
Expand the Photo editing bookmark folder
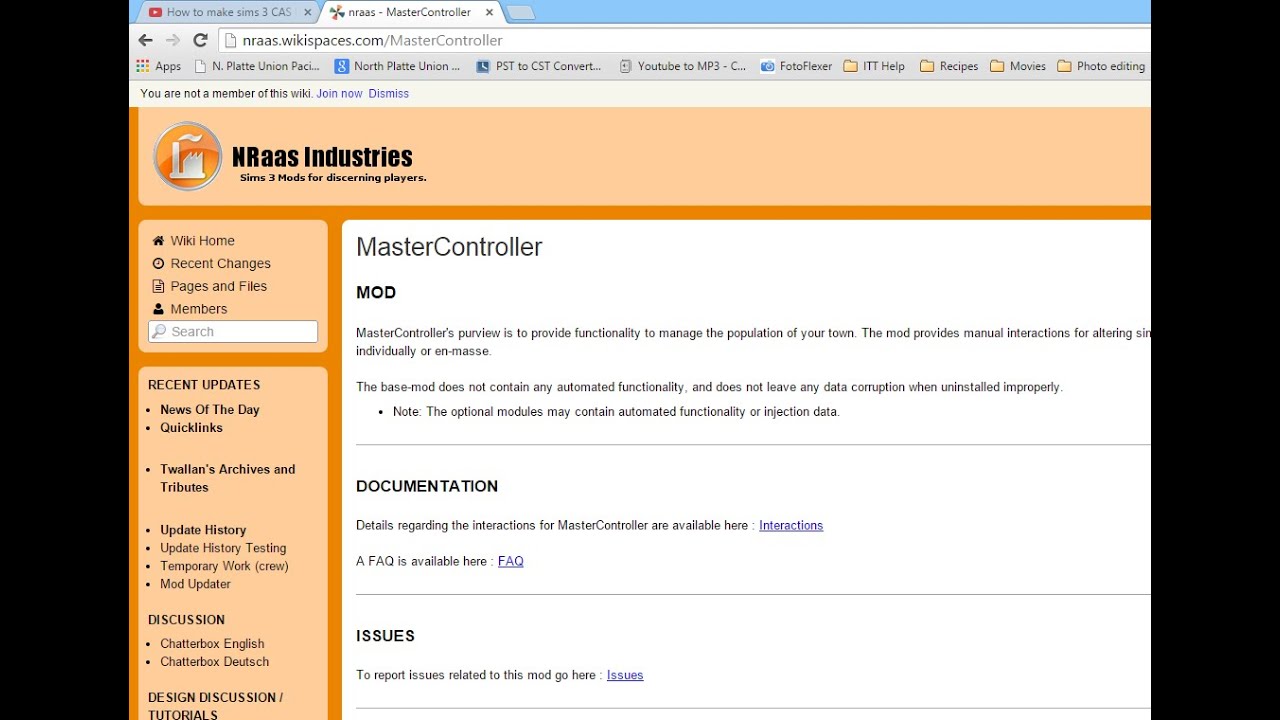1101,66
